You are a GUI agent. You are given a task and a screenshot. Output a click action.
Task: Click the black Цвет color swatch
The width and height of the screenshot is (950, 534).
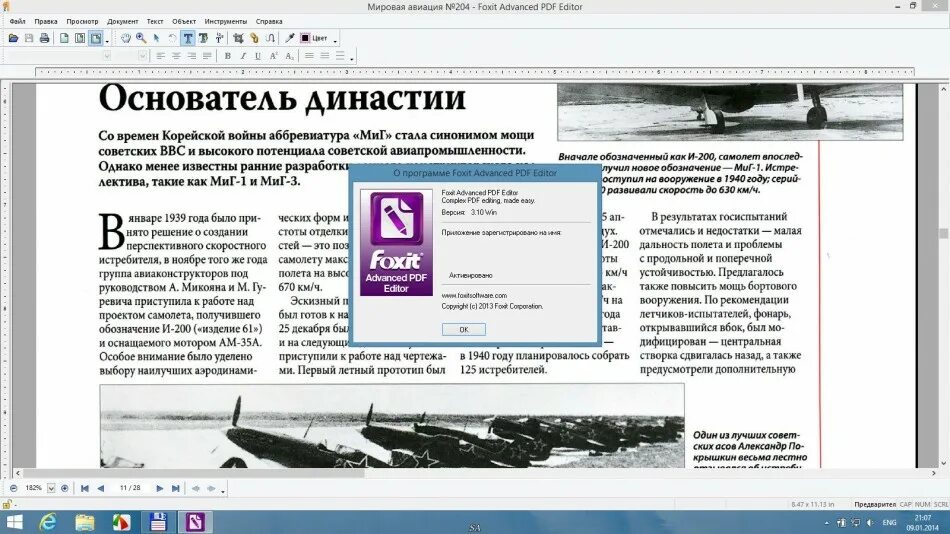(x=305, y=38)
